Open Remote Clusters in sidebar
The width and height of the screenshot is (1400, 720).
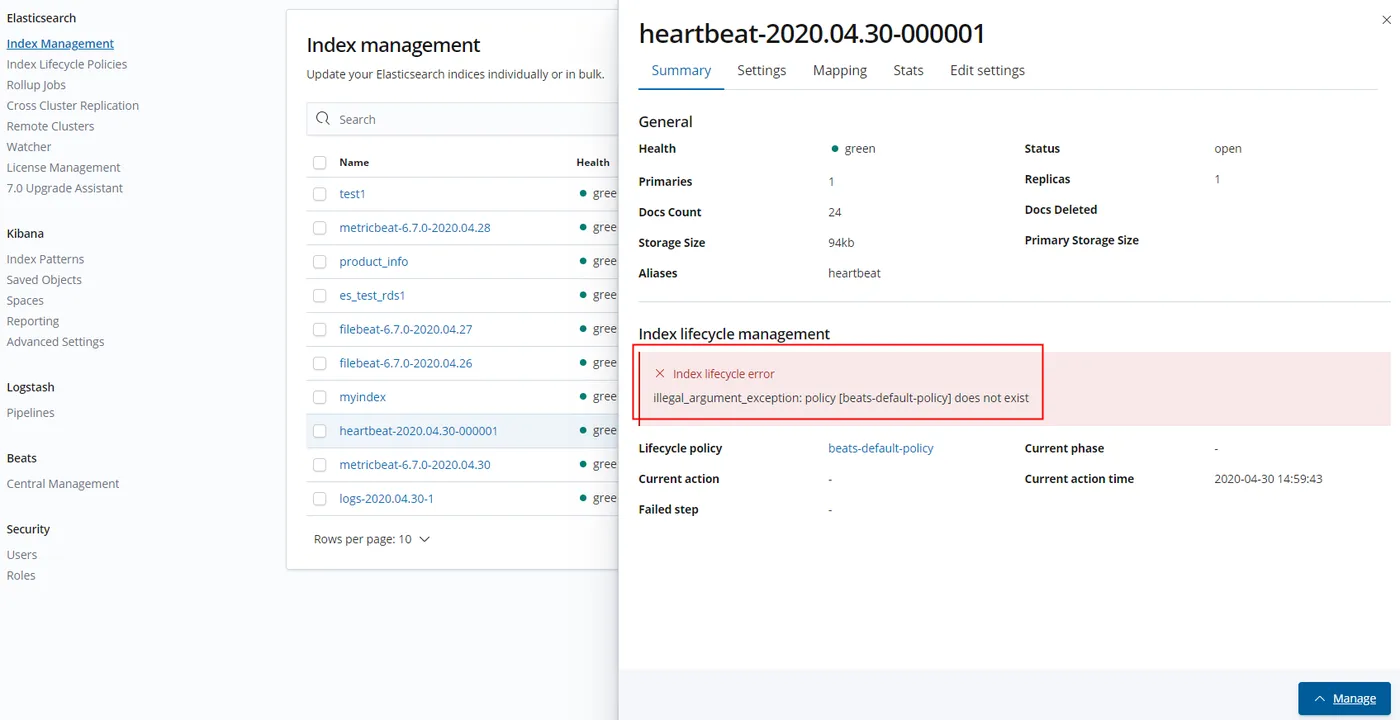[50, 126]
